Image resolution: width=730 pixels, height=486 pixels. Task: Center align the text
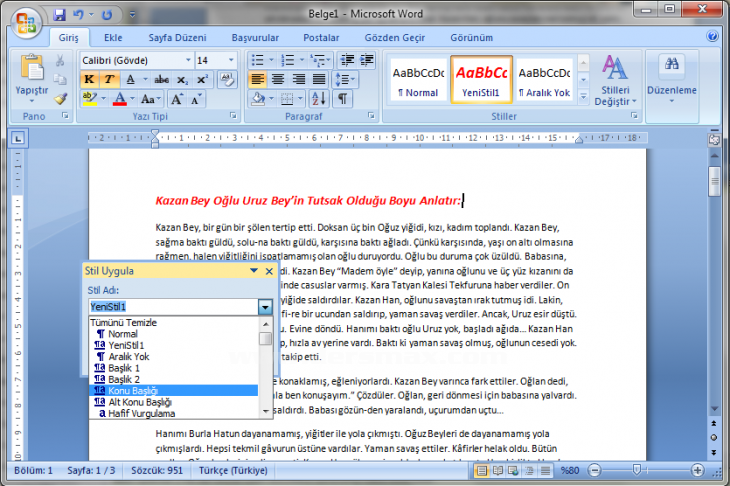click(x=278, y=79)
